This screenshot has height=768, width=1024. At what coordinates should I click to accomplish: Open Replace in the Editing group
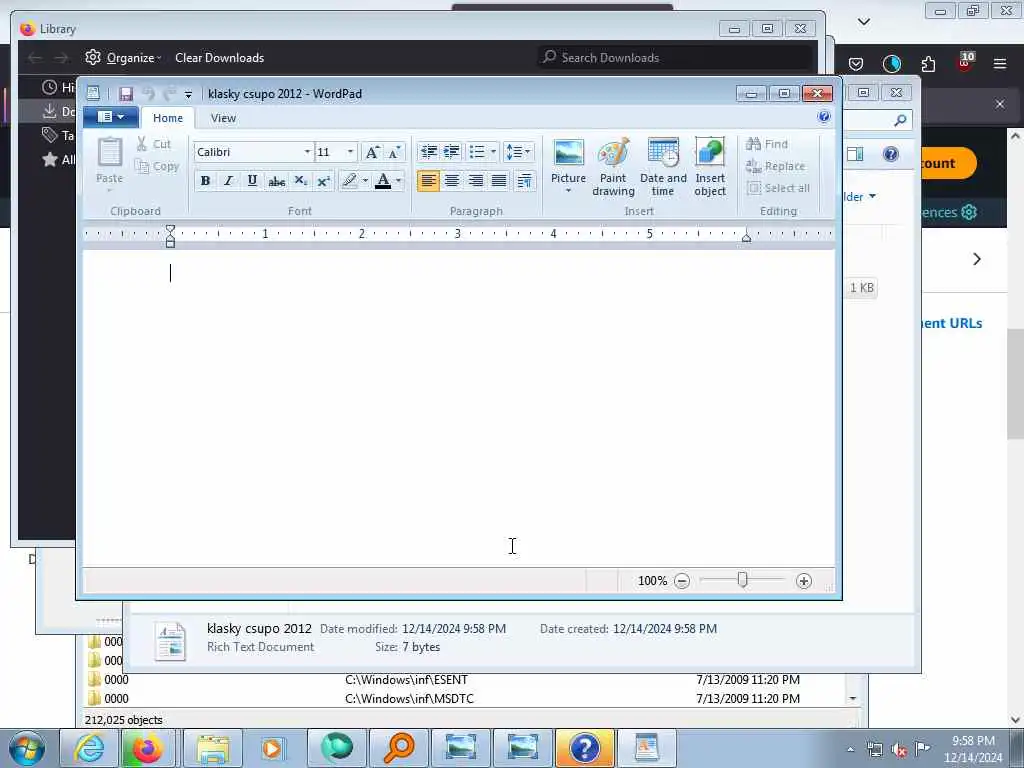(776, 167)
